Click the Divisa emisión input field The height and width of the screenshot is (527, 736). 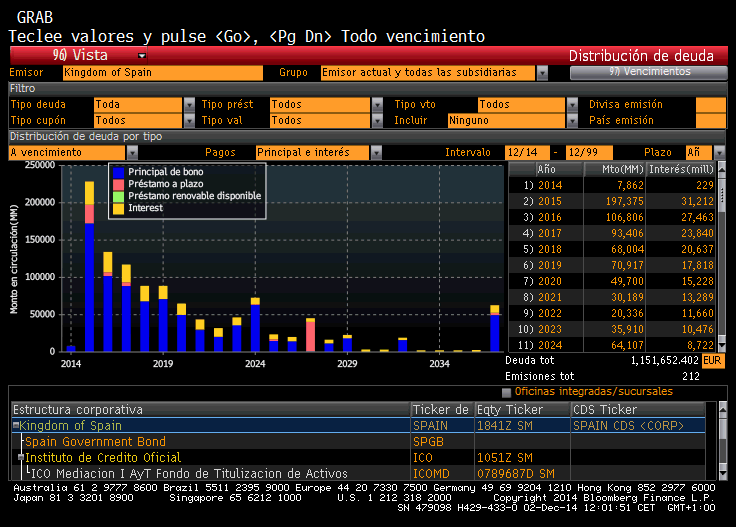[x=711, y=105]
